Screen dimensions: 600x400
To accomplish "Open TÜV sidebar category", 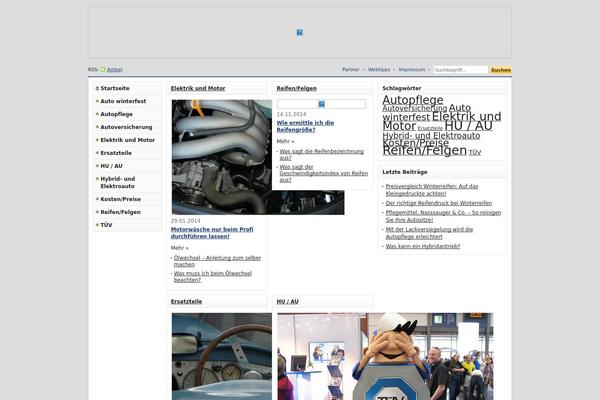I will click(x=106, y=225).
